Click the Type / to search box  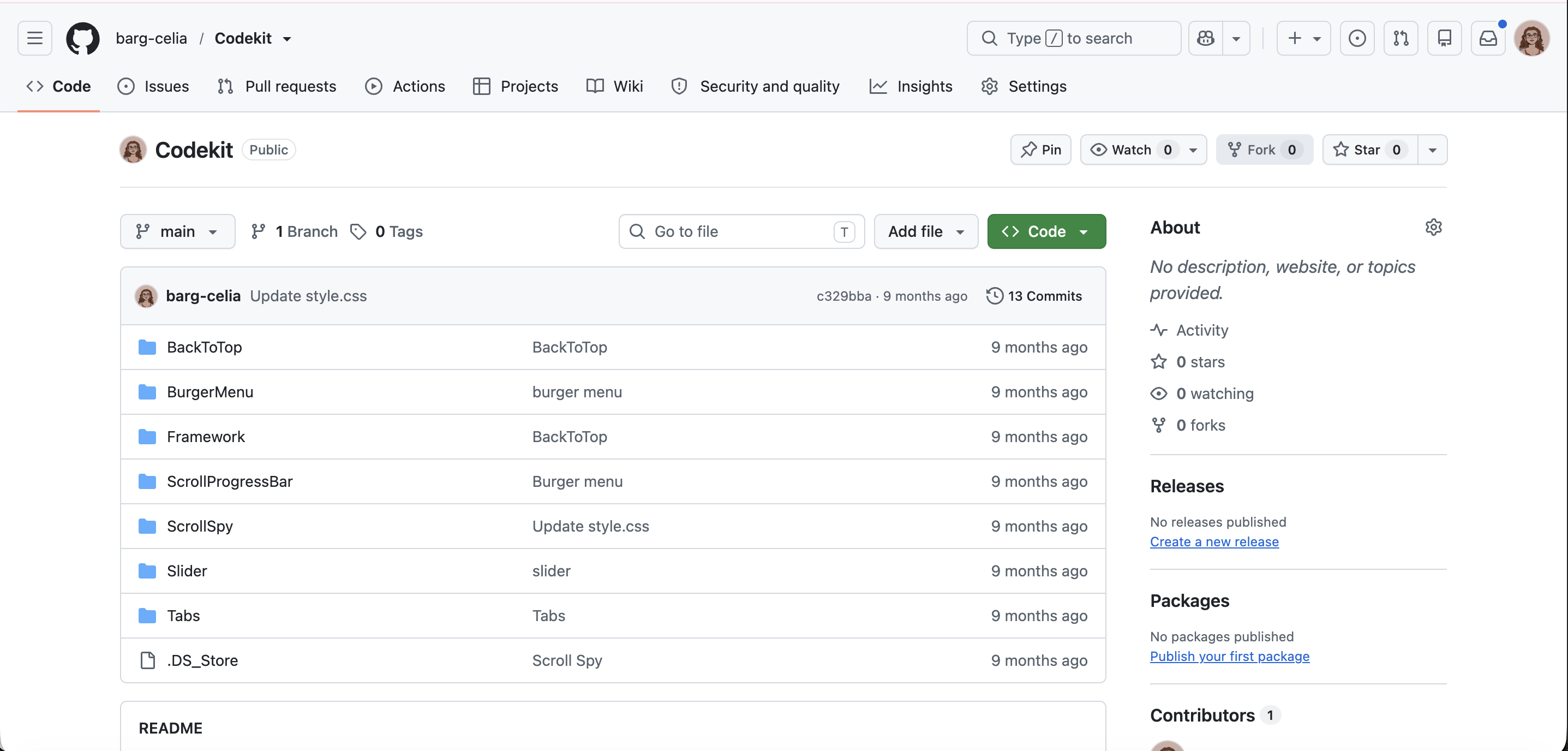1074,38
